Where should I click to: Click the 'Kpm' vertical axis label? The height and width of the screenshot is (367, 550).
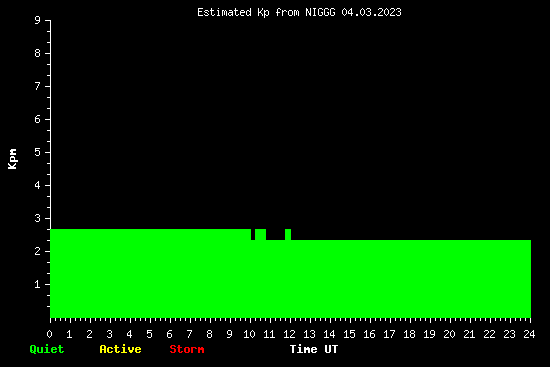12,159
